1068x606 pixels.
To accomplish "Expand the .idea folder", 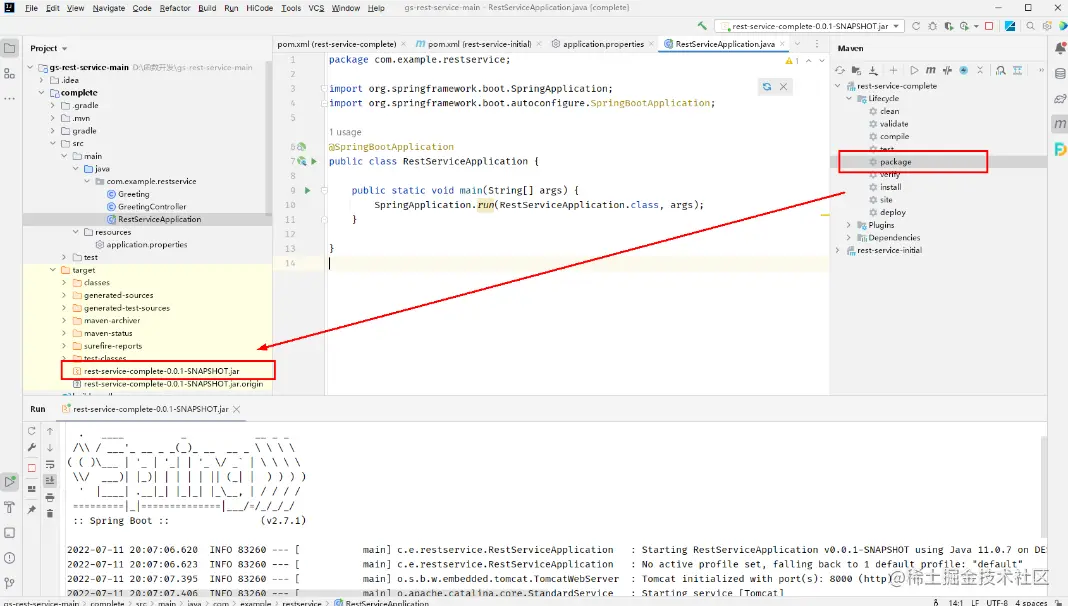I will point(42,80).
